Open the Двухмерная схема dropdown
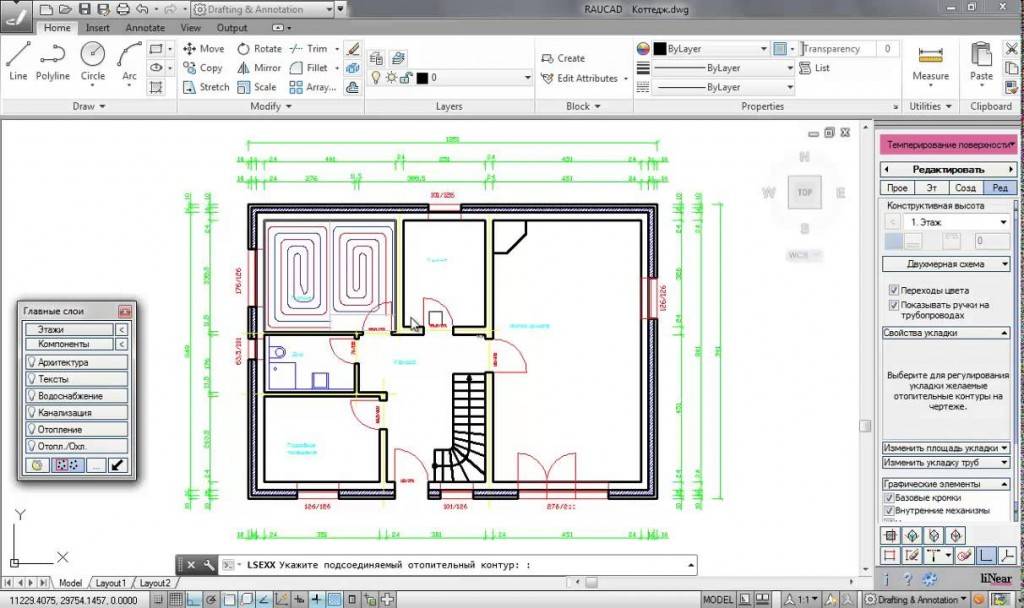Image resolution: width=1024 pixels, height=608 pixels. [946, 264]
